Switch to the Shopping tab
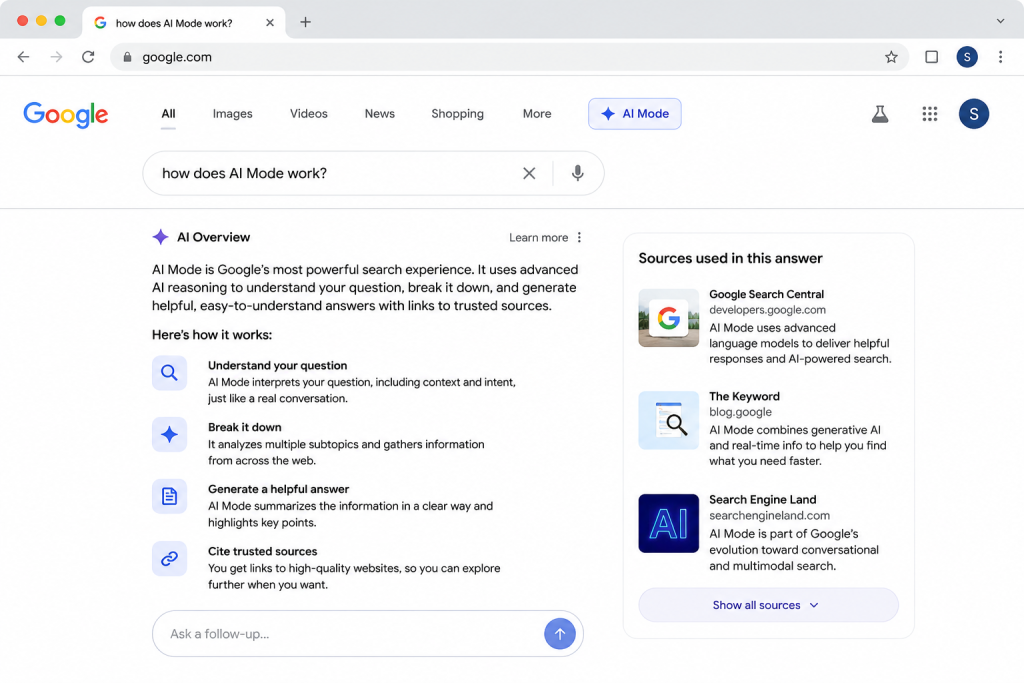This screenshot has height=683, width=1024. [x=457, y=114]
